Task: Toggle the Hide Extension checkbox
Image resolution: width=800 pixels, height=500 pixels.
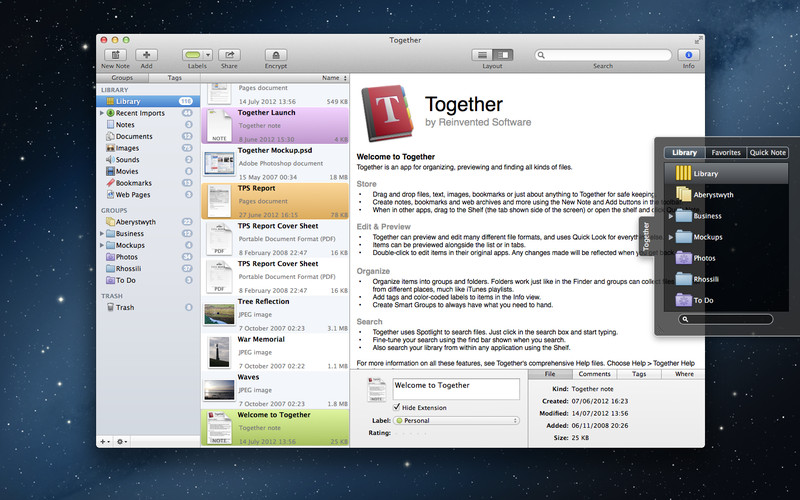Action: [396, 408]
